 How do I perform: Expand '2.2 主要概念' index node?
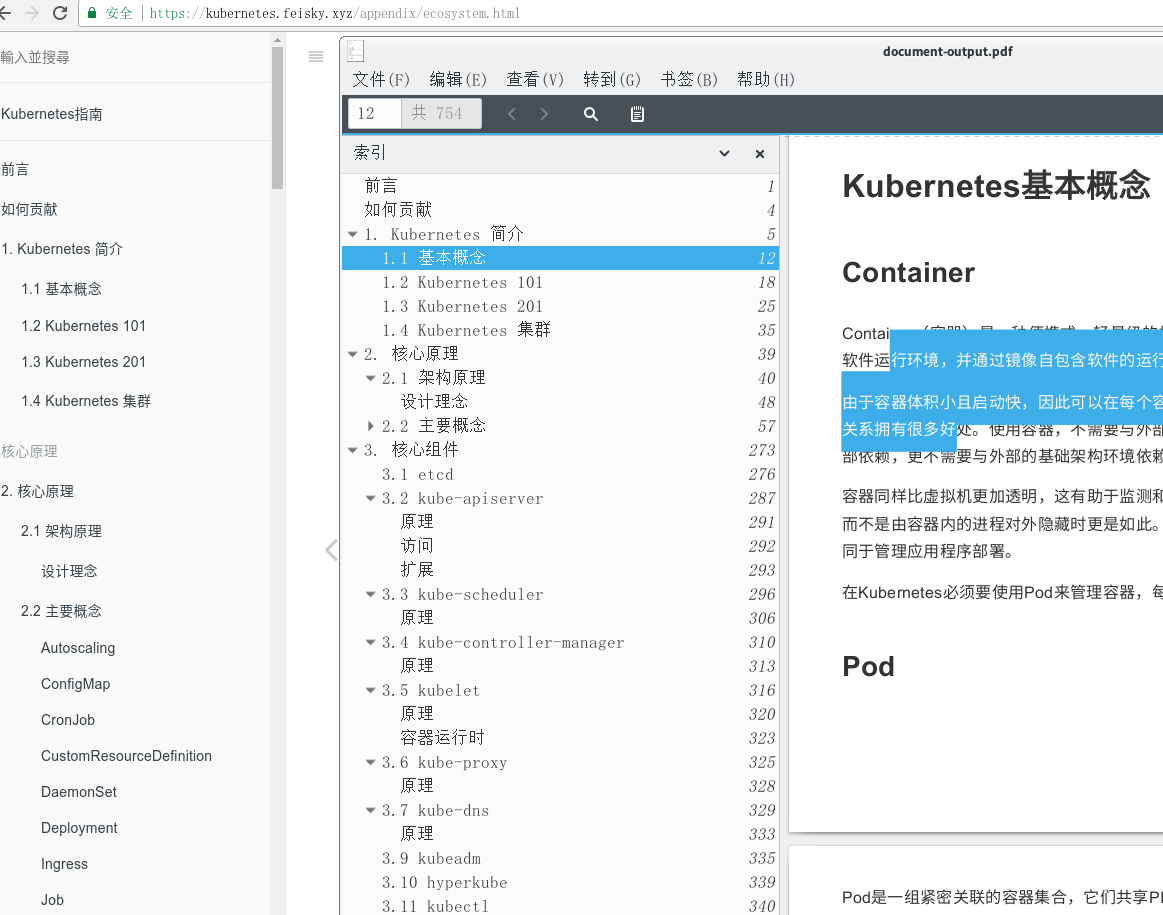(x=370, y=426)
